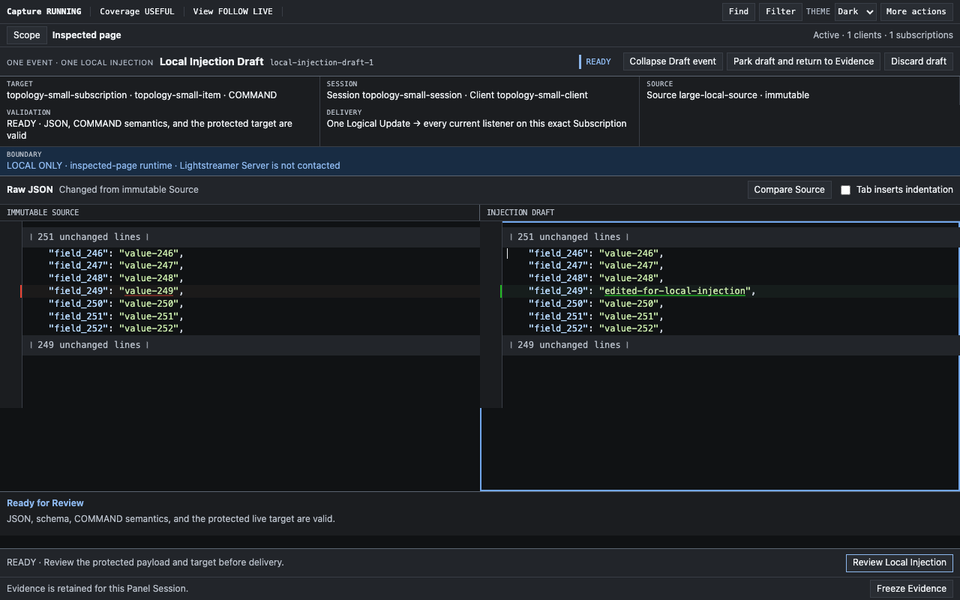Image resolution: width=960 pixels, height=600 pixels.
Task: Click the green change marker beside field_249
Action: coord(501,291)
